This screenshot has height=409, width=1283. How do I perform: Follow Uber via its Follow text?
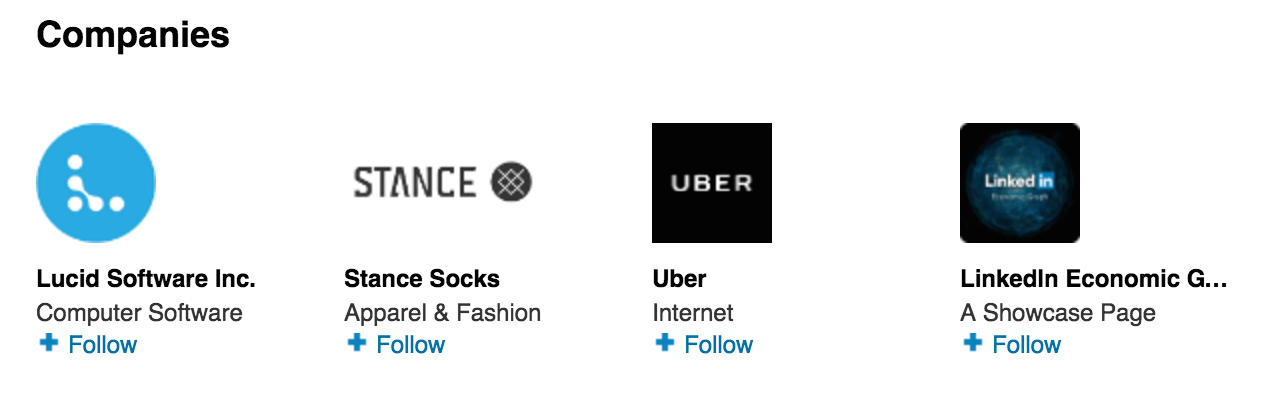coord(719,344)
